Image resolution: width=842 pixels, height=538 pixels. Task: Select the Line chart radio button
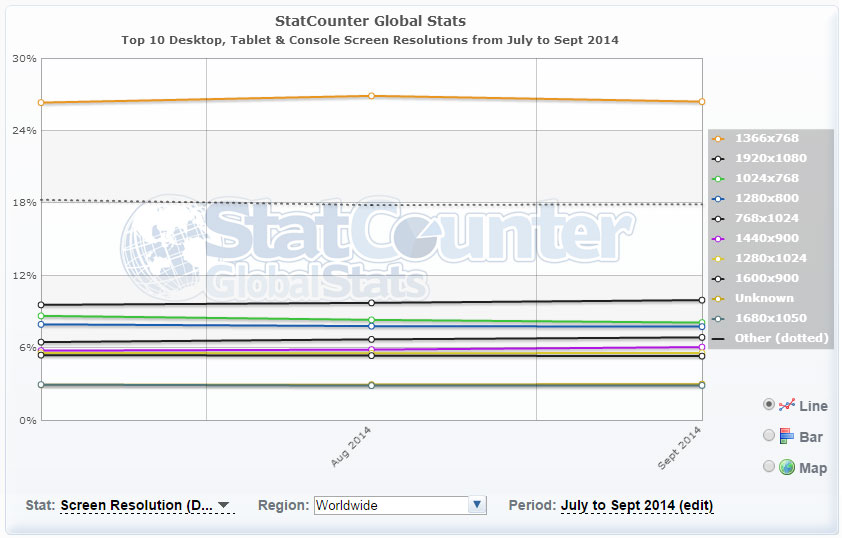click(768, 404)
